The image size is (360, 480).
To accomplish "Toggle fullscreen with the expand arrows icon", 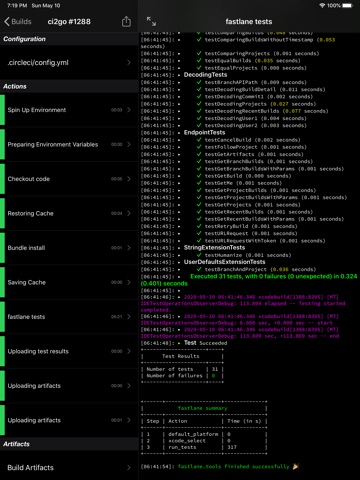I will 151,22.
